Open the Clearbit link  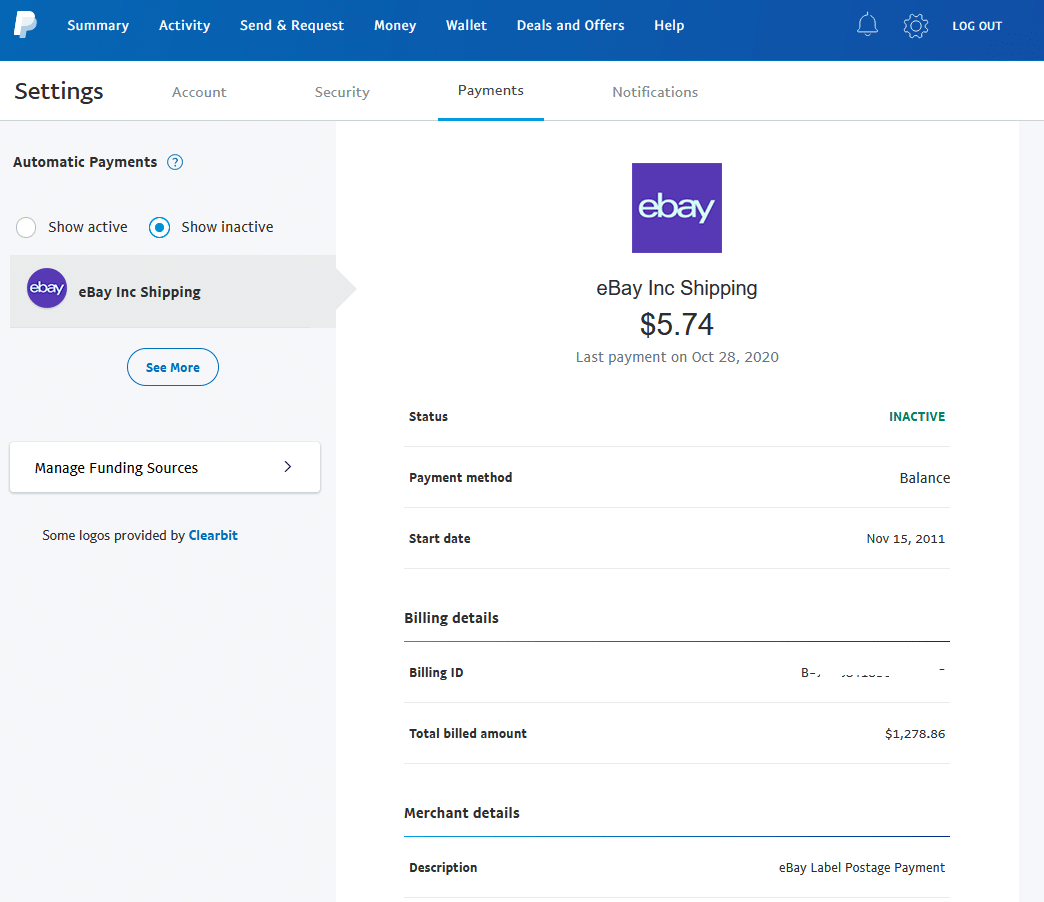(x=213, y=535)
